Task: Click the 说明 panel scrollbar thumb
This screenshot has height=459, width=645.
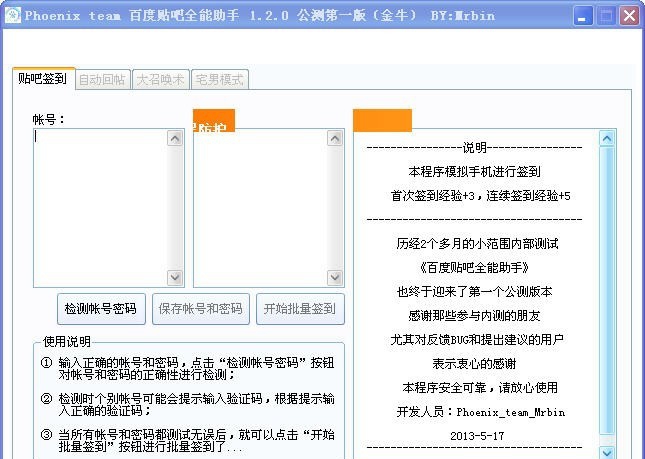Action: pyautogui.click(x=607, y=290)
